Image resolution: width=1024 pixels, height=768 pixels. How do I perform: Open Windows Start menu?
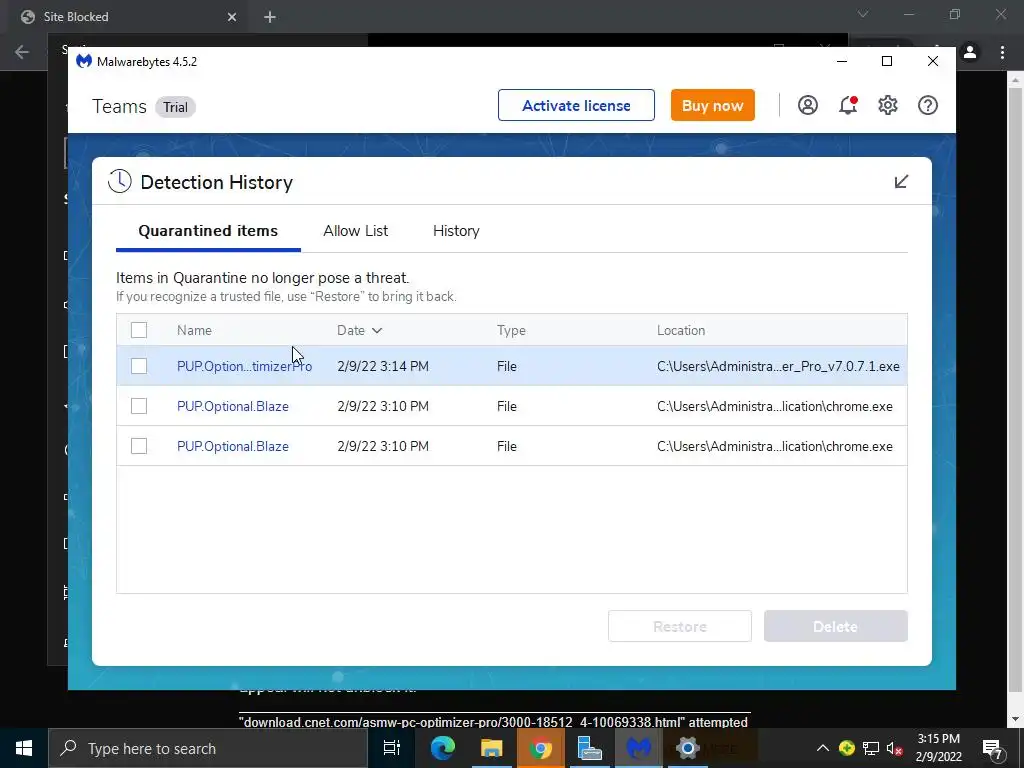click(x=24, y=748)
